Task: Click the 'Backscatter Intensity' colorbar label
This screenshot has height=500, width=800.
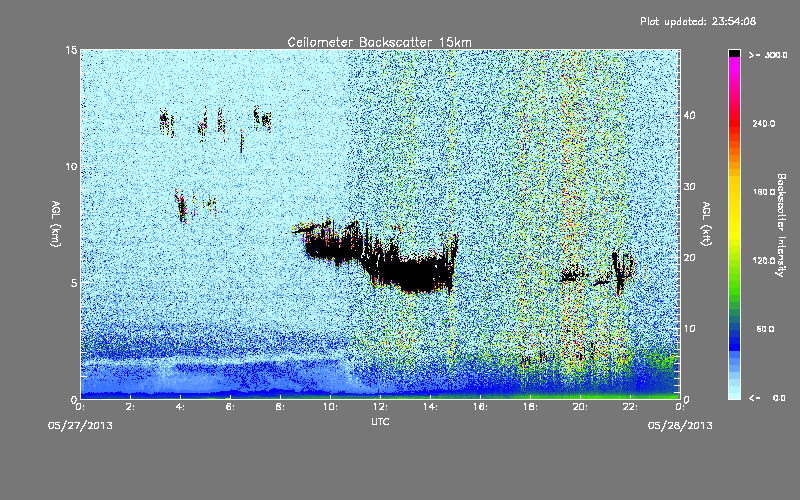Action: 781,225
